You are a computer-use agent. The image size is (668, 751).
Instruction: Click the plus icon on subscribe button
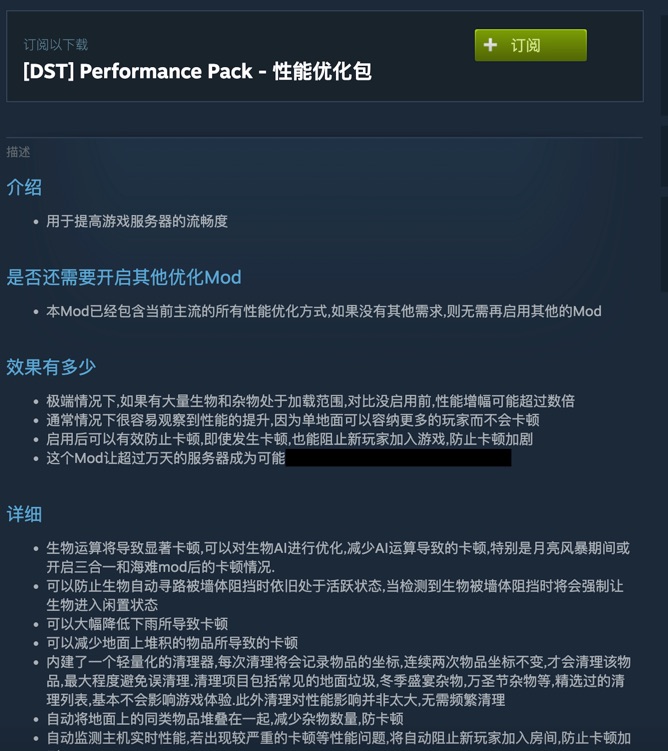490,45
